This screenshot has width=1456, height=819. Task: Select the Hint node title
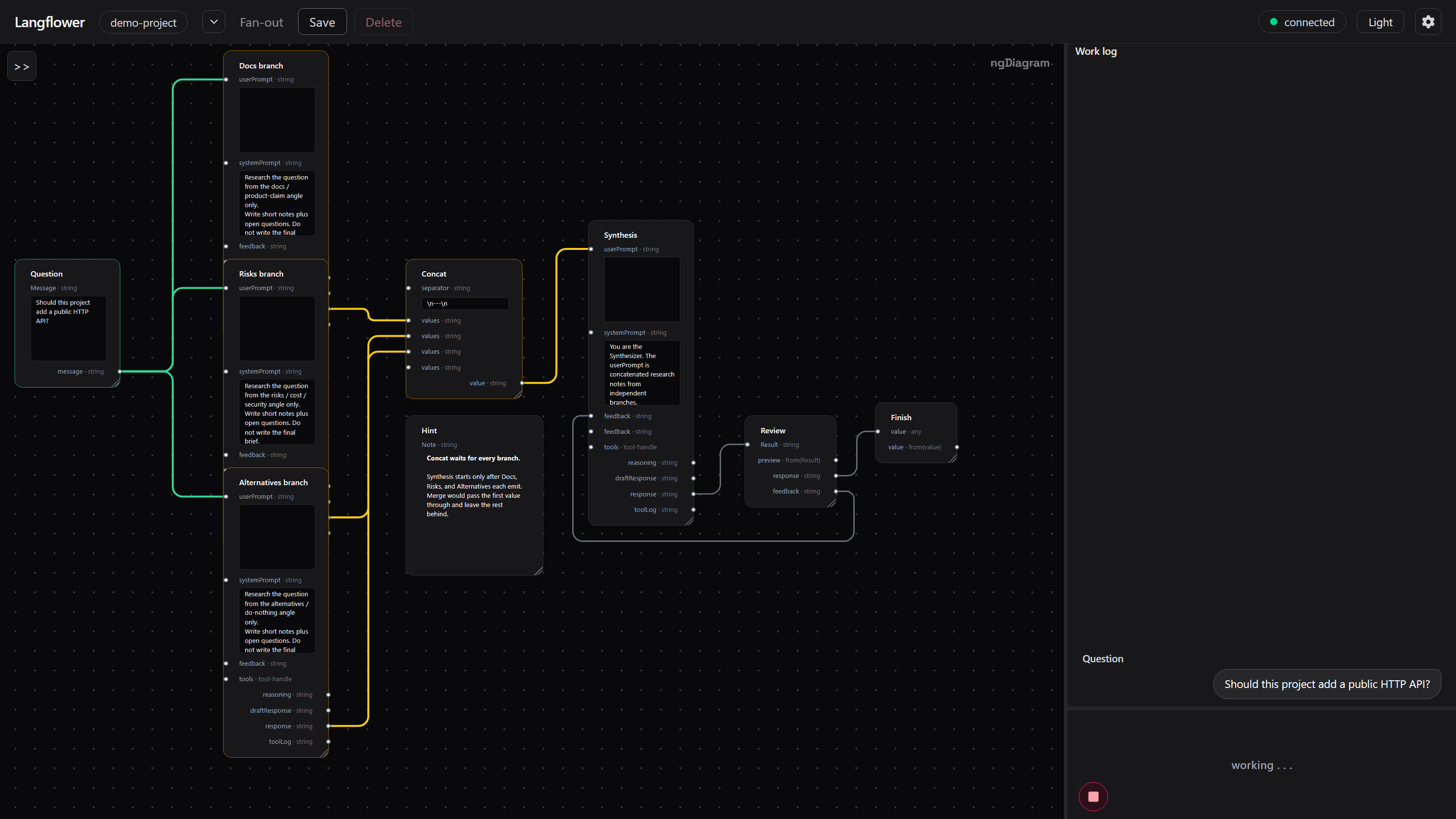(x=429, y=431)
